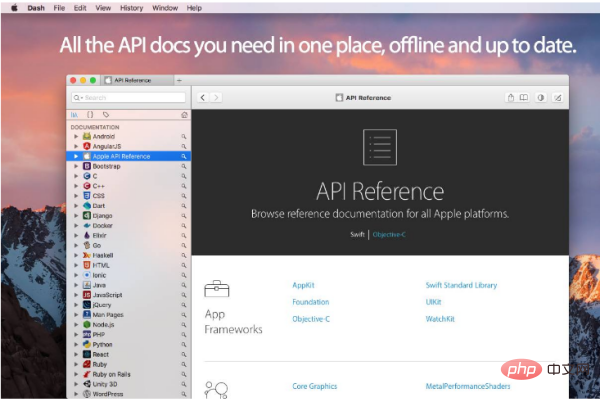Viewport: 600px width, 402px height.
Task: Open the Edit menu
Action: [80, 8]
